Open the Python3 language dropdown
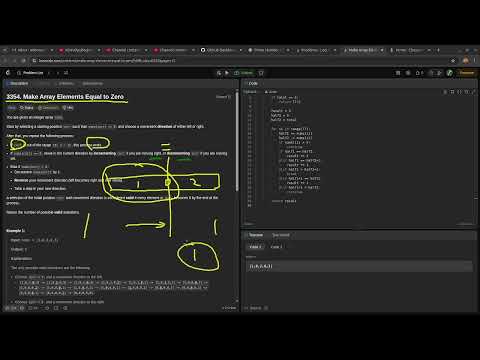Image resolution: width=480 pixels, height=360 pixels. [x=251, y=92]
